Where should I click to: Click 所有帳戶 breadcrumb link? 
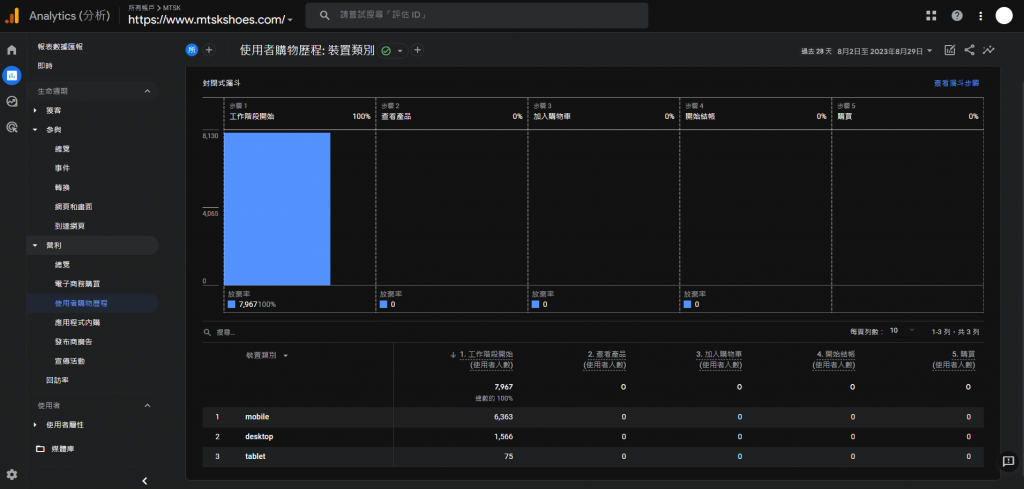[140, 7]
